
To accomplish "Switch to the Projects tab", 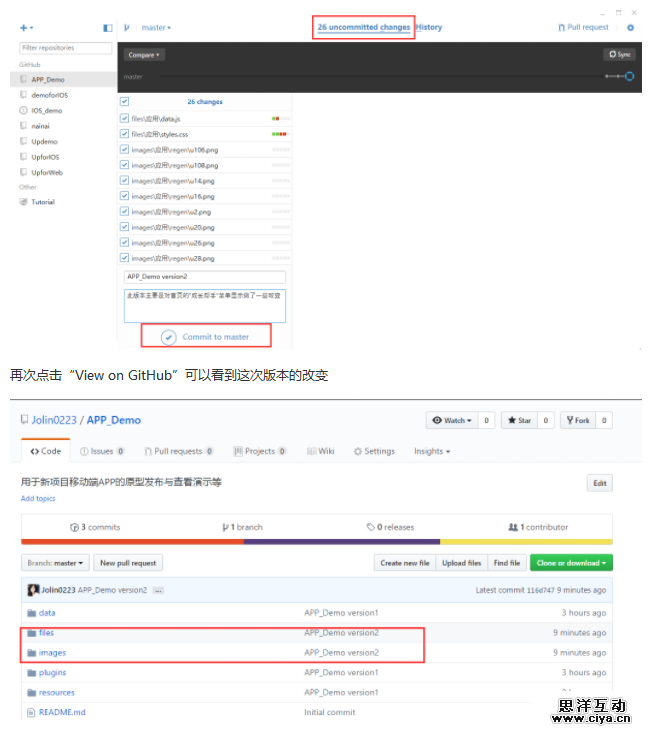I will pos(259,451).
